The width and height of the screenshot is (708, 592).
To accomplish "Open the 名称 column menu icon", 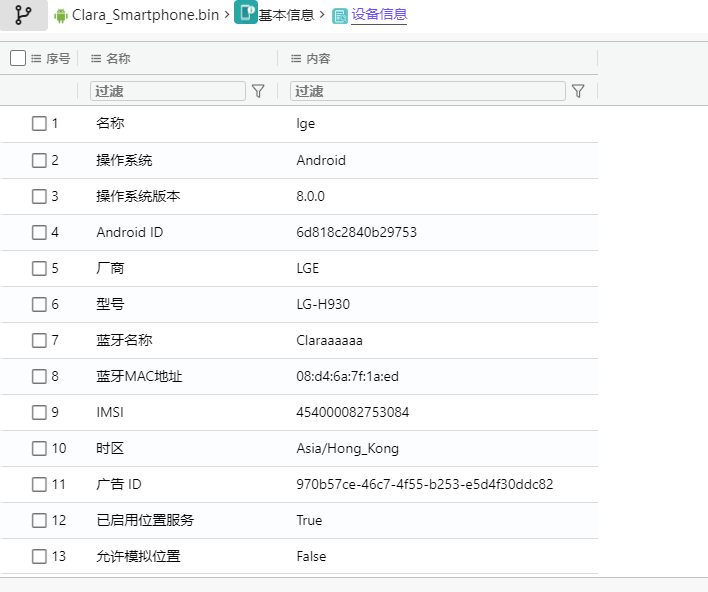I will coord(96,58).
